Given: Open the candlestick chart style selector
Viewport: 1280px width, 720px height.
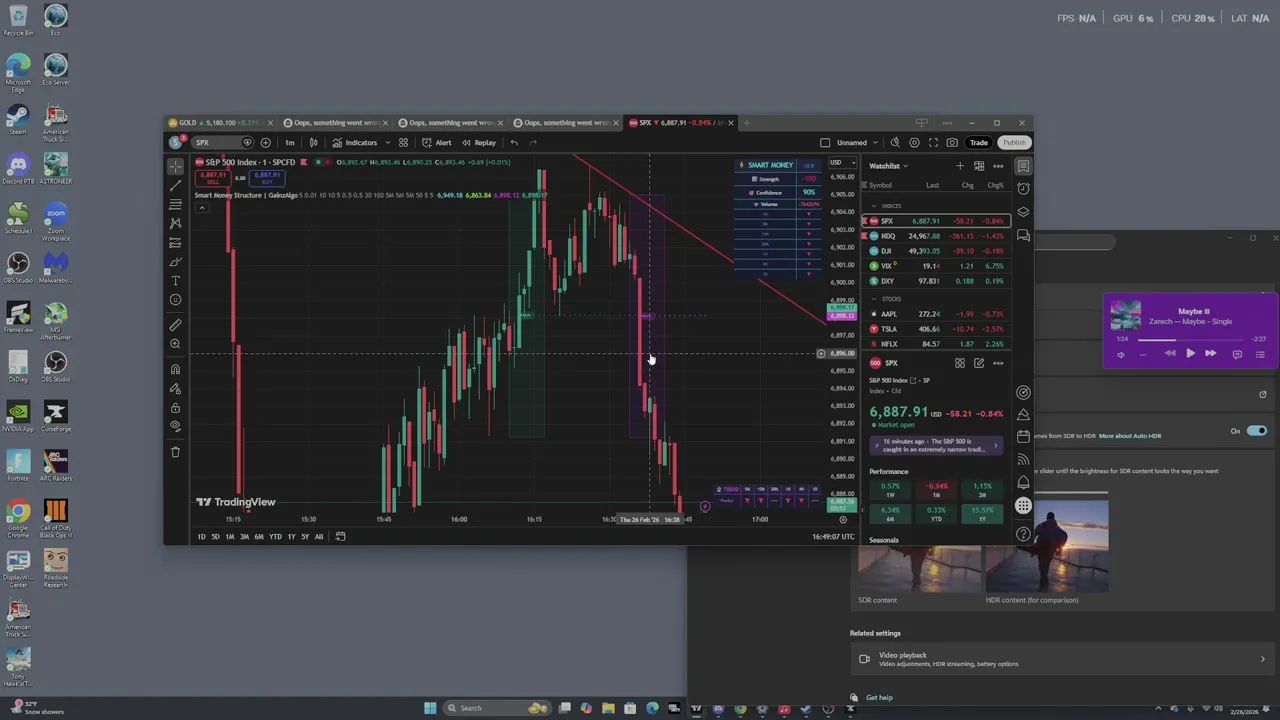Looking at the screenshot, I should tap(313, 142).
